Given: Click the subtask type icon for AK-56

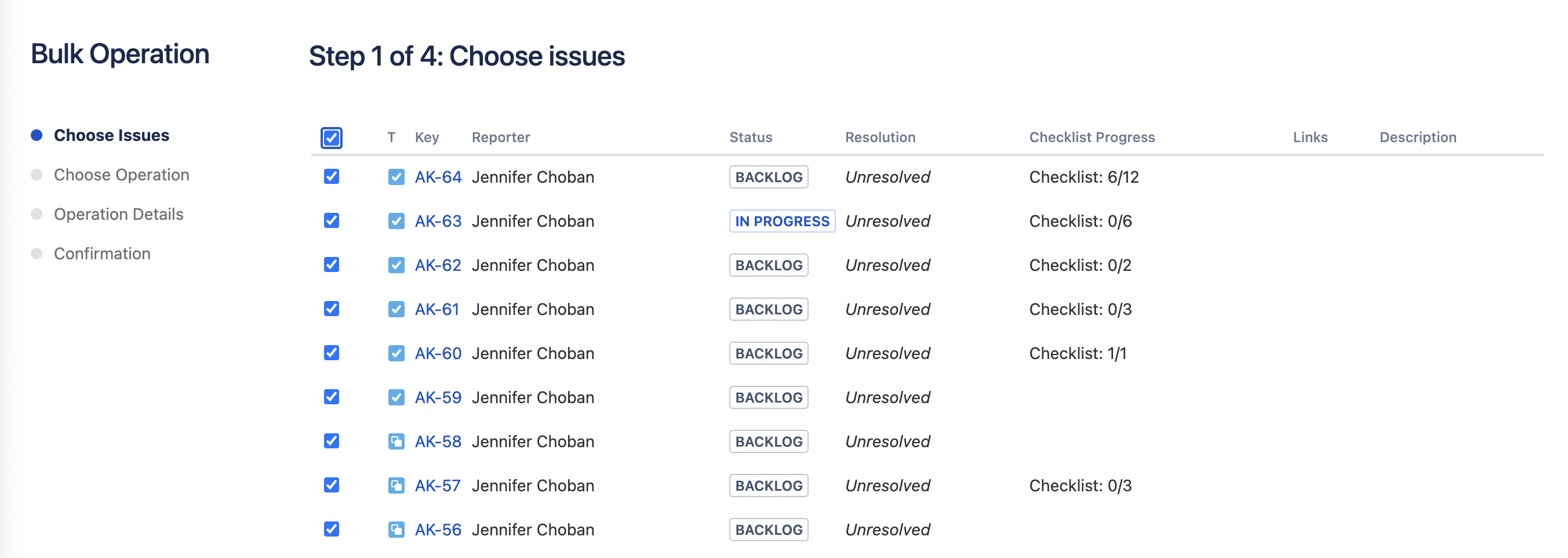Looking at the screenshot, I should pyautogui.click(x=396, y=530).
